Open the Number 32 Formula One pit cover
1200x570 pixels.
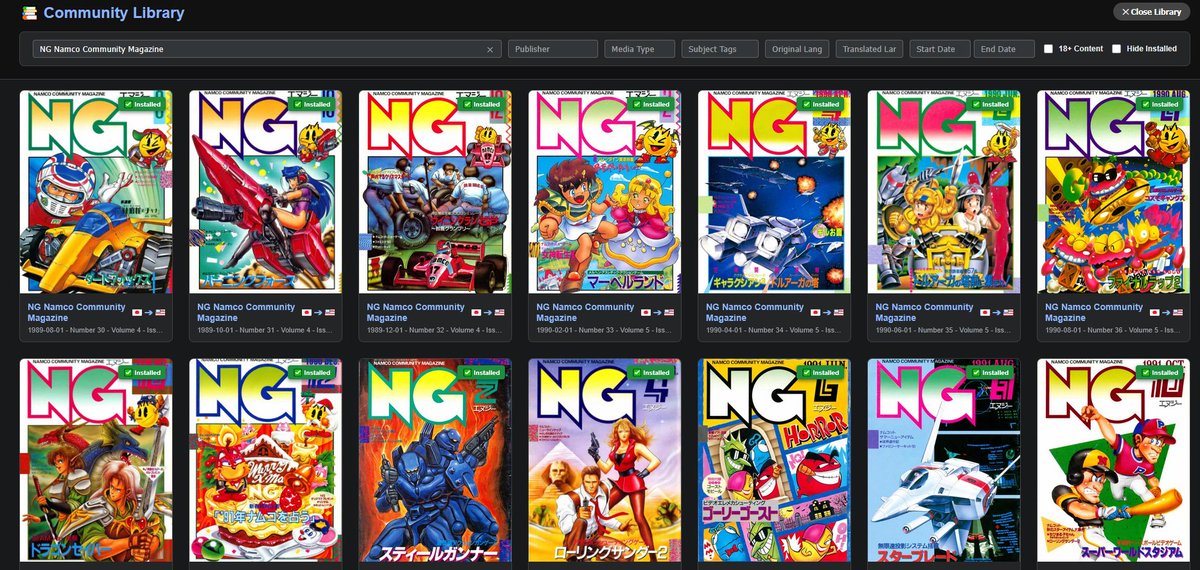click(435, 191)
